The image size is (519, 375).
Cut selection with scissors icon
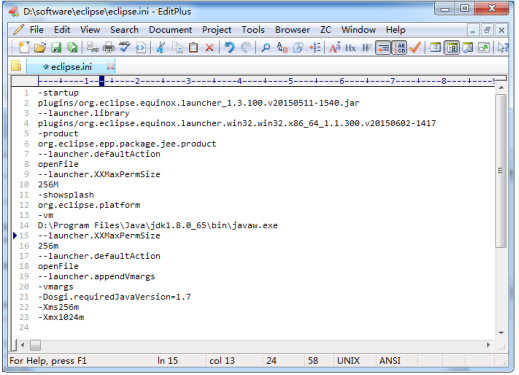(x=161, y=48)
